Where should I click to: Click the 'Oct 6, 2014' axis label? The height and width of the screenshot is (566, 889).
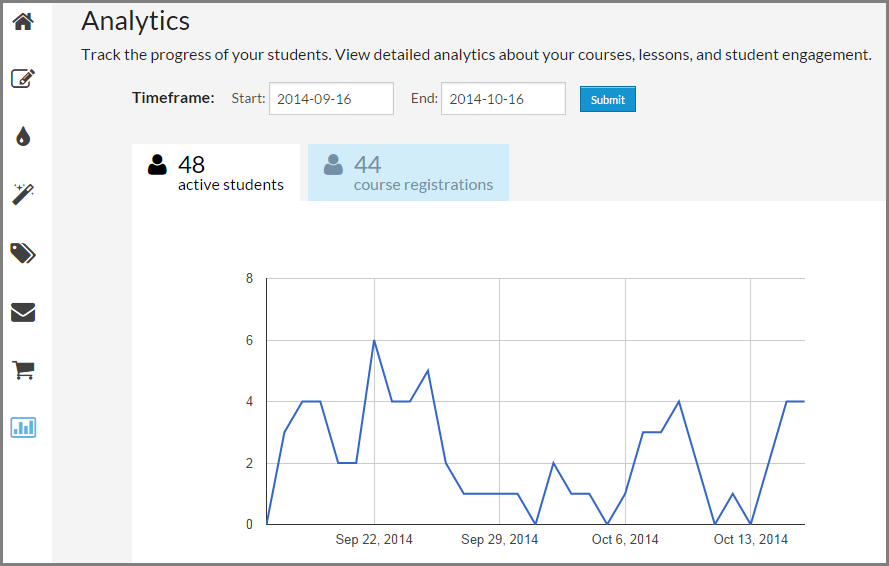[625, 539]
